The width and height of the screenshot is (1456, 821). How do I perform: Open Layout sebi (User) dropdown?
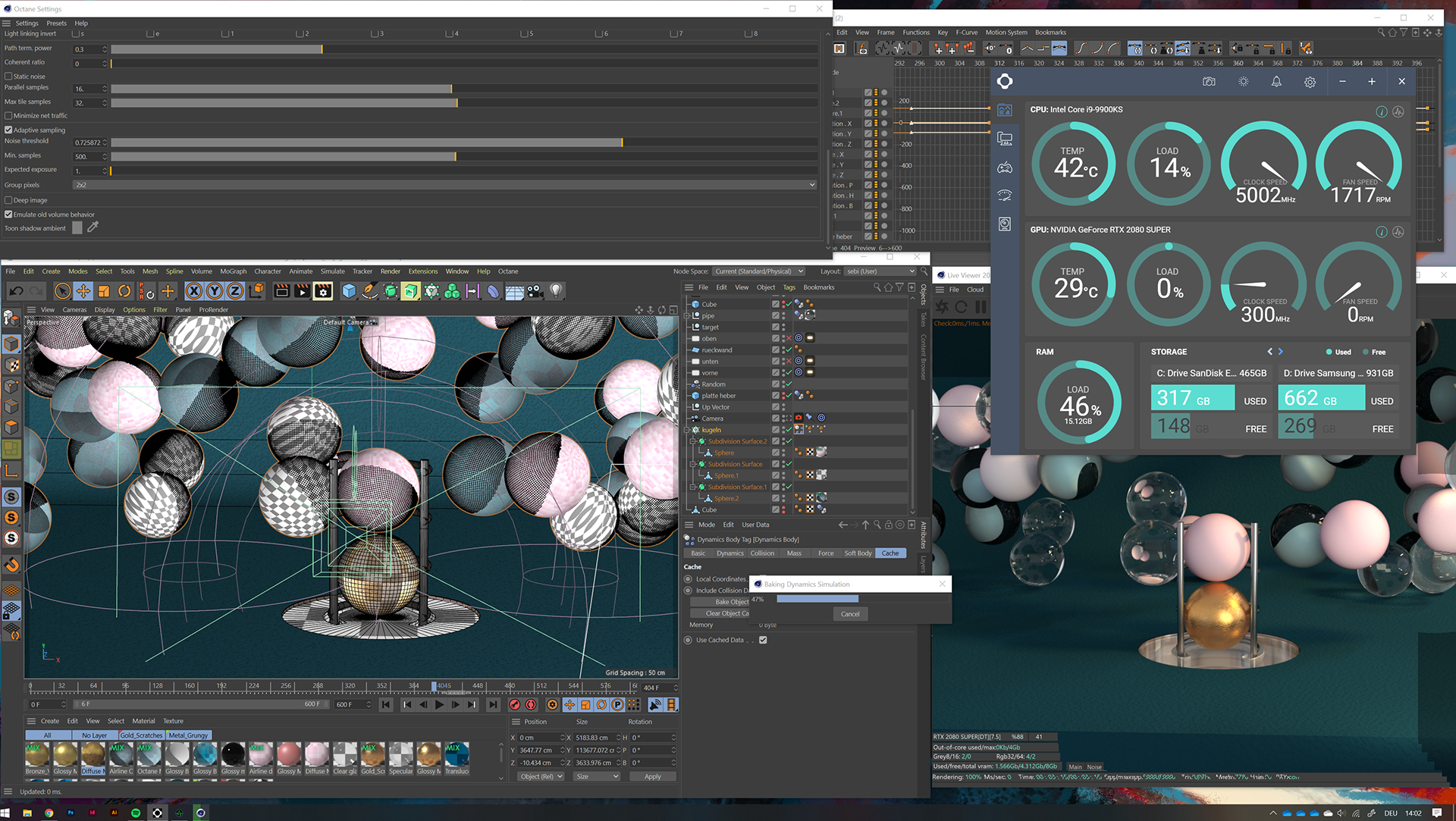tap(880, 271)
